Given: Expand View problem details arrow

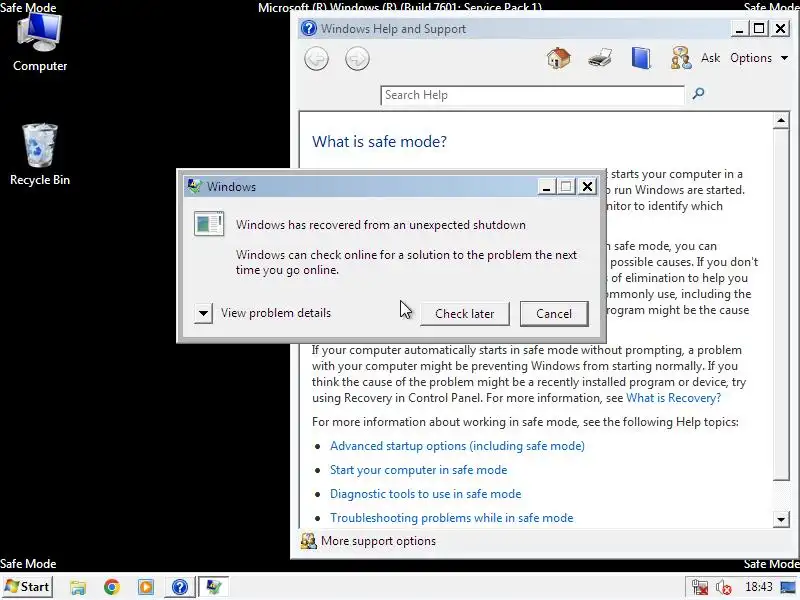Looking at the screenshot, I should click(203, 313).
